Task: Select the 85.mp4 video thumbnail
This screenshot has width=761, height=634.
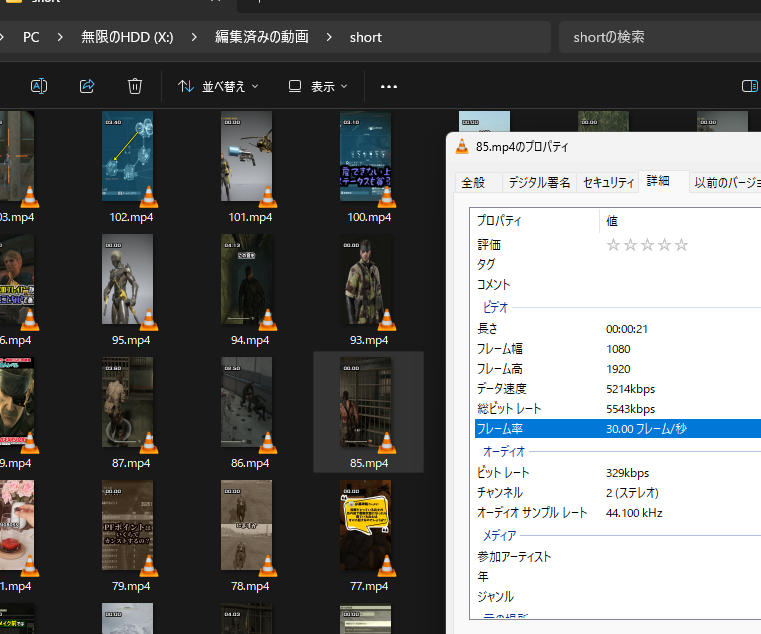Action: tap(365, 402)
